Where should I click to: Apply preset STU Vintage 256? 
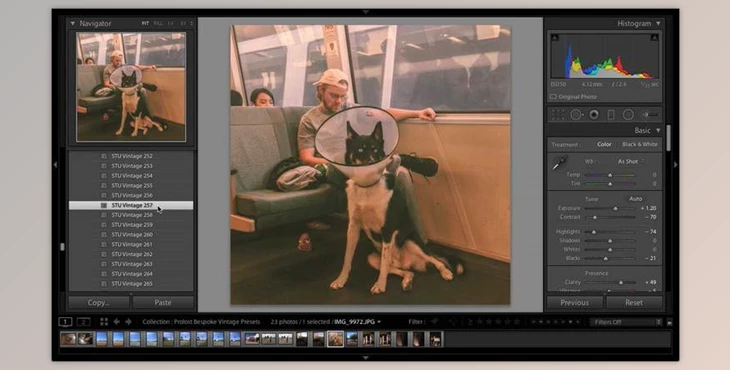pos(131,195)
